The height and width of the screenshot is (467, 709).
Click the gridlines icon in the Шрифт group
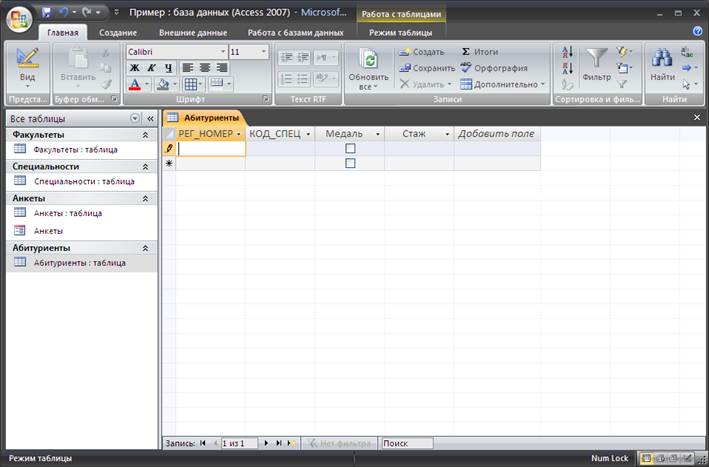(190, 84)
